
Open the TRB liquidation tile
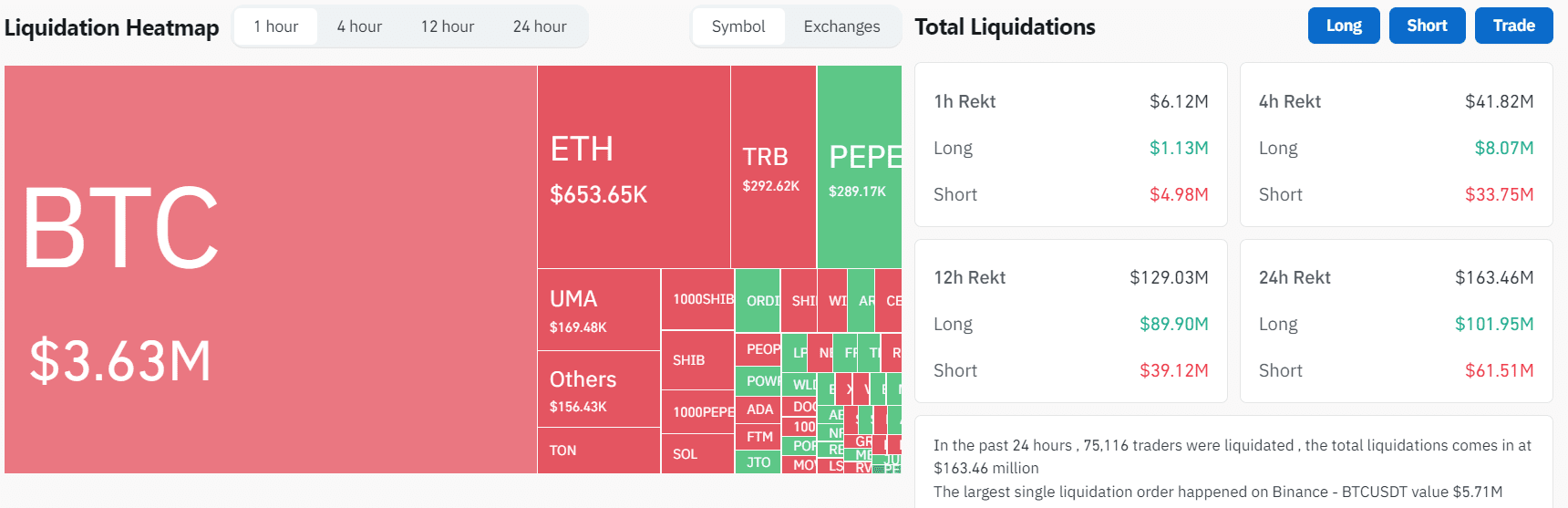point(773,167)
